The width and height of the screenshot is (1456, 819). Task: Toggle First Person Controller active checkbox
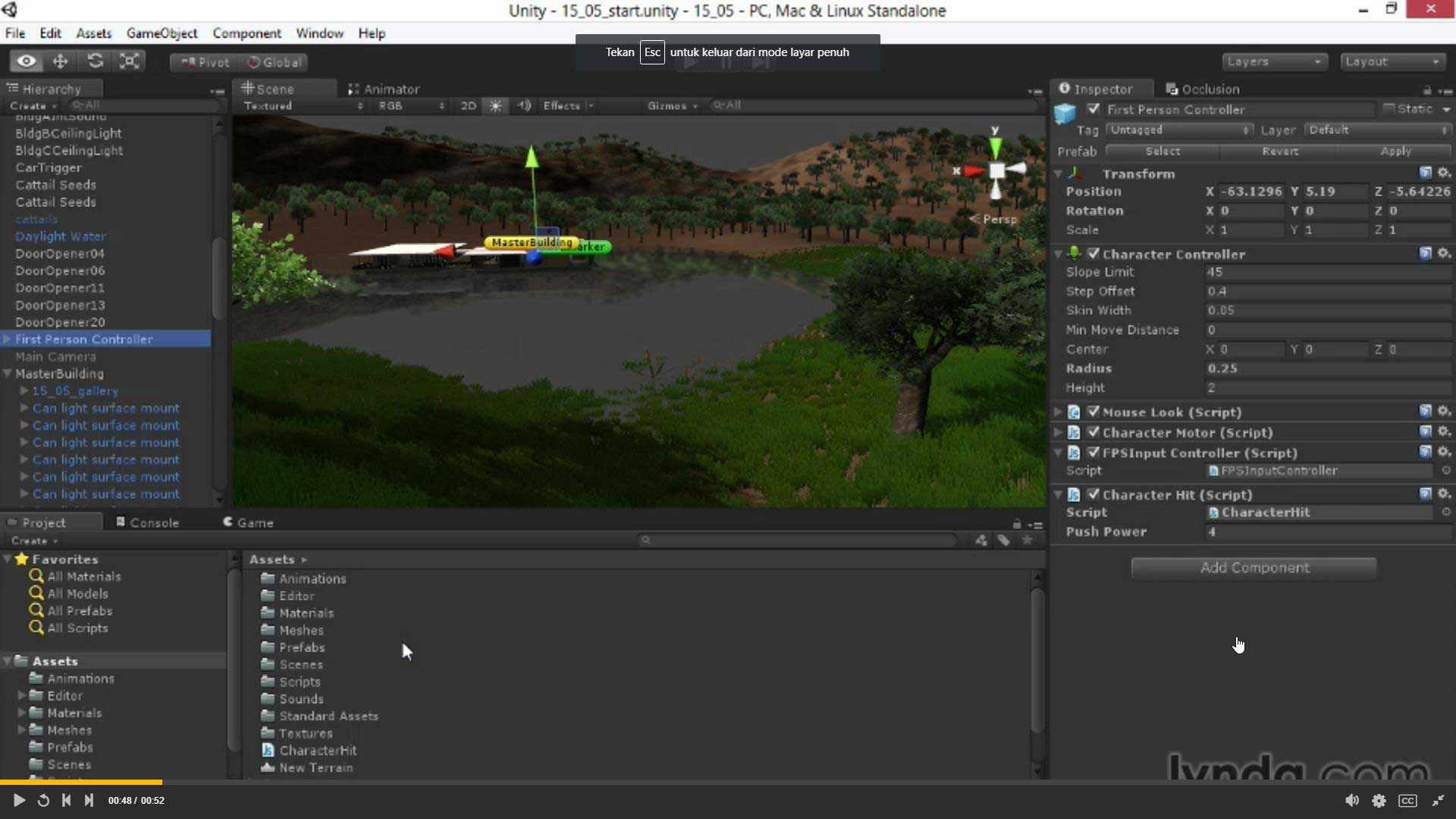tap(1093, 109)
